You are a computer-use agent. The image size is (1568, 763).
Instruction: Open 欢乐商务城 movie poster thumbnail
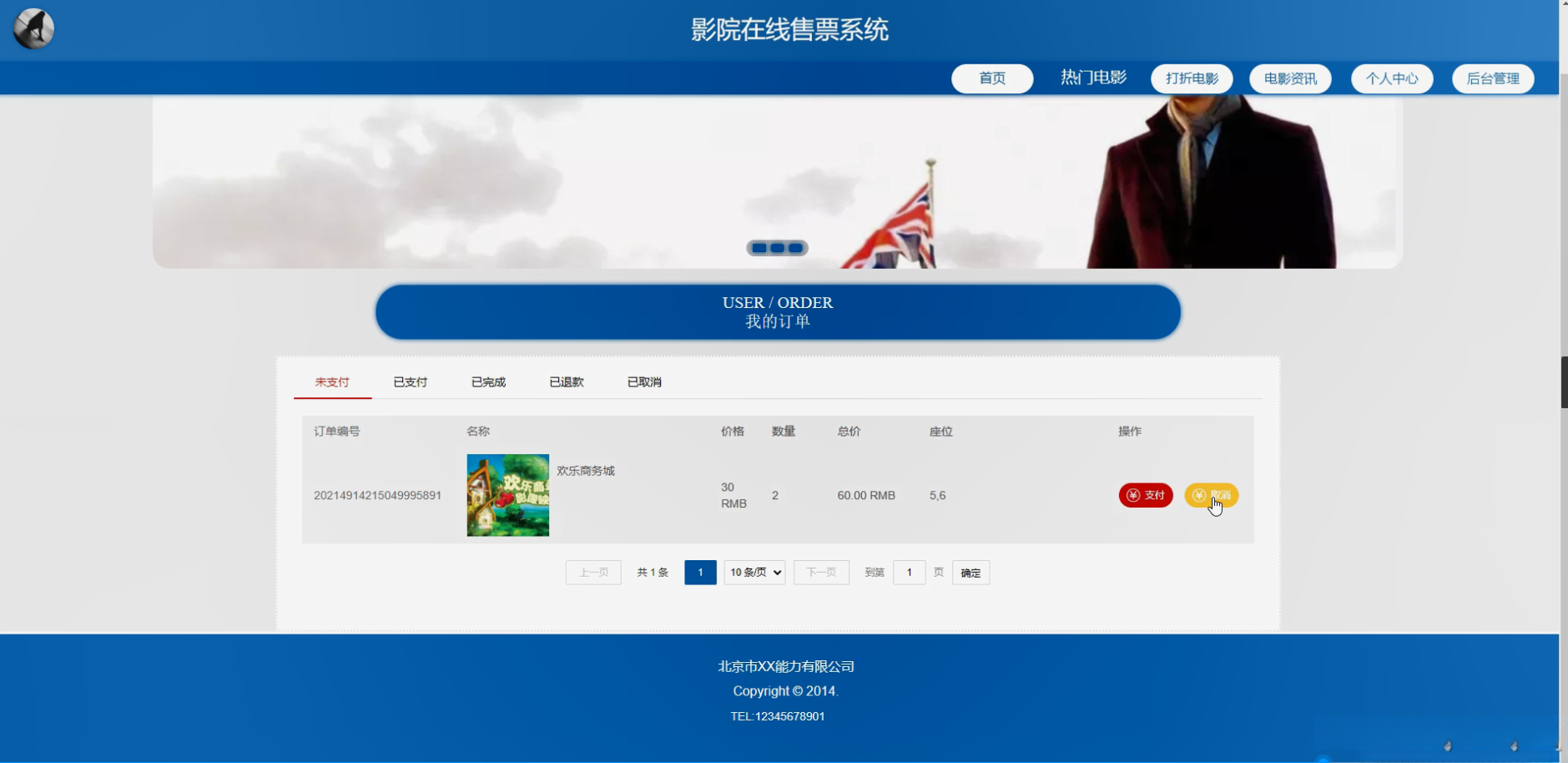(508, 495)
